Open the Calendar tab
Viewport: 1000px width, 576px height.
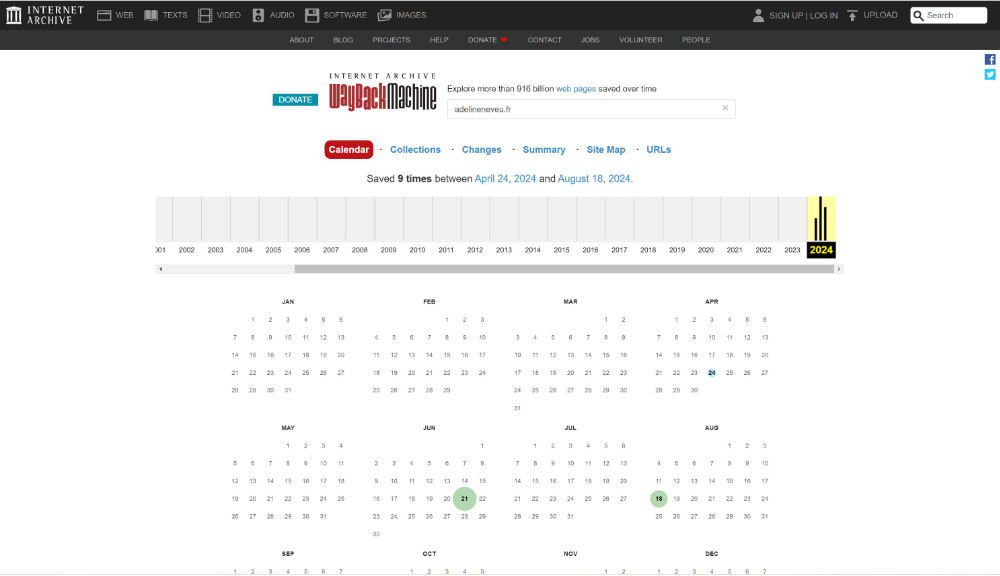(x=349, y=149)
